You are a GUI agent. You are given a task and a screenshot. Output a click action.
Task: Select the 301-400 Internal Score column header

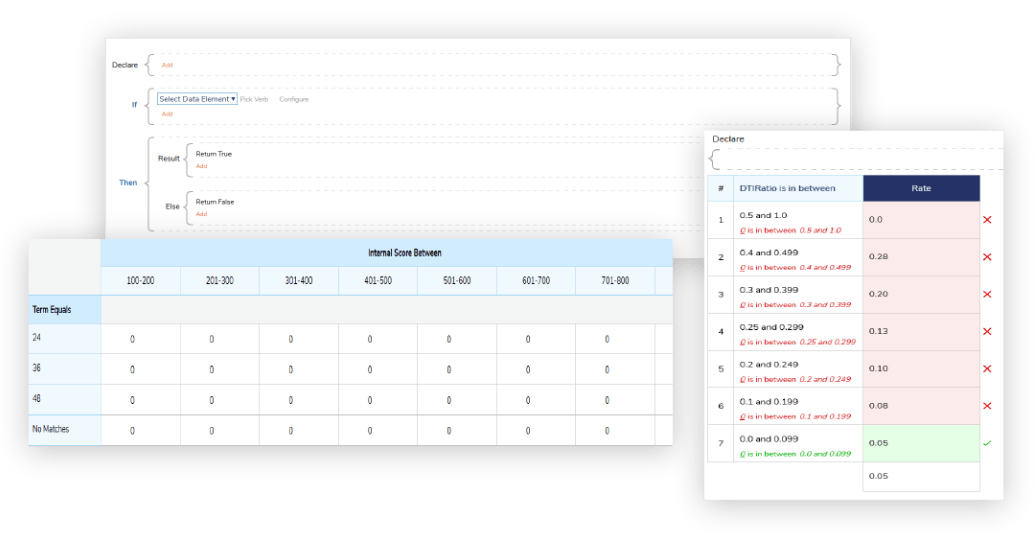[298, 281]
